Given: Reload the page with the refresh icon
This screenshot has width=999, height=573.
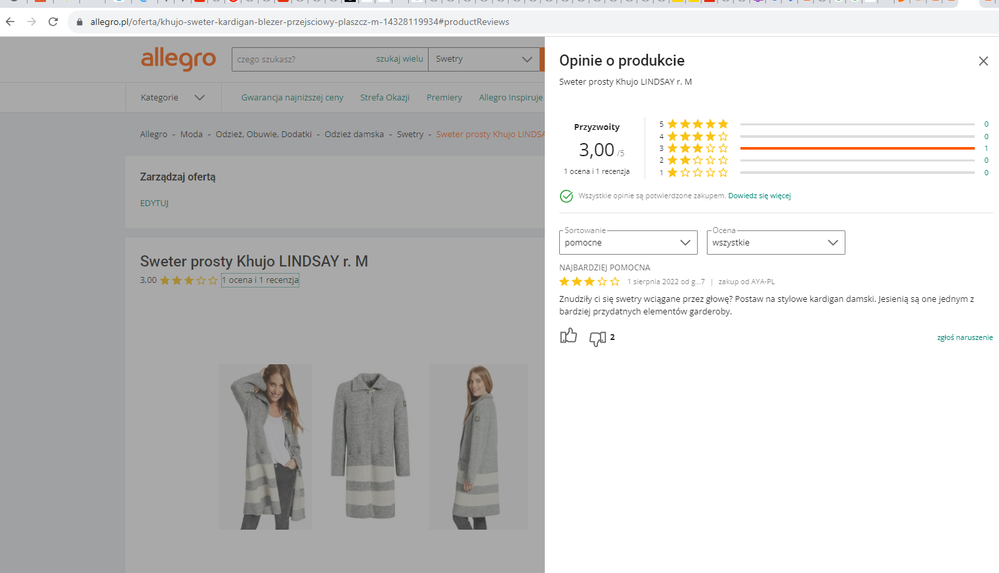Looking at the screenshot, I should [x=54, y=22].
